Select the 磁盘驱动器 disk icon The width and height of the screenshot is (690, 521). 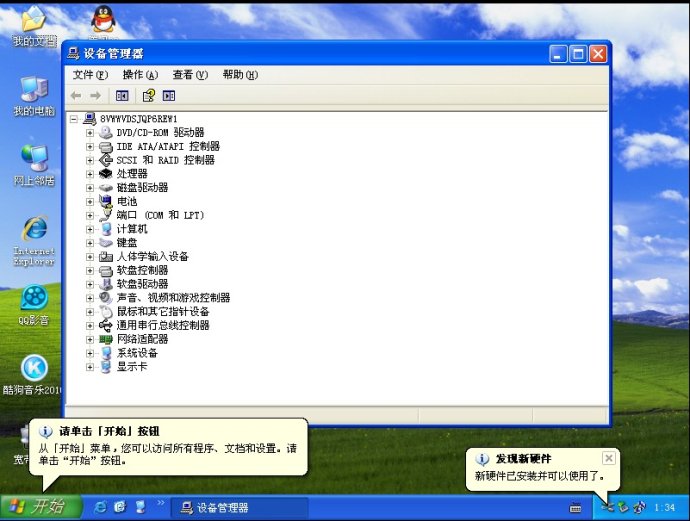106,187
